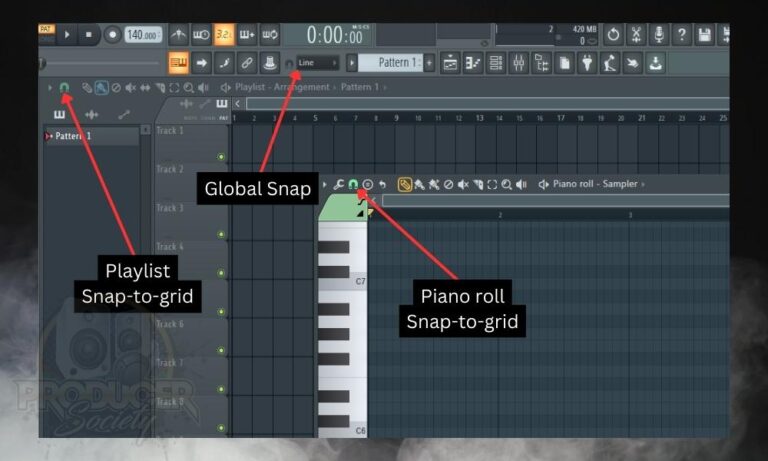
Task: Click the piano roll undo arrow icon
Action: (x=382, y=184)
